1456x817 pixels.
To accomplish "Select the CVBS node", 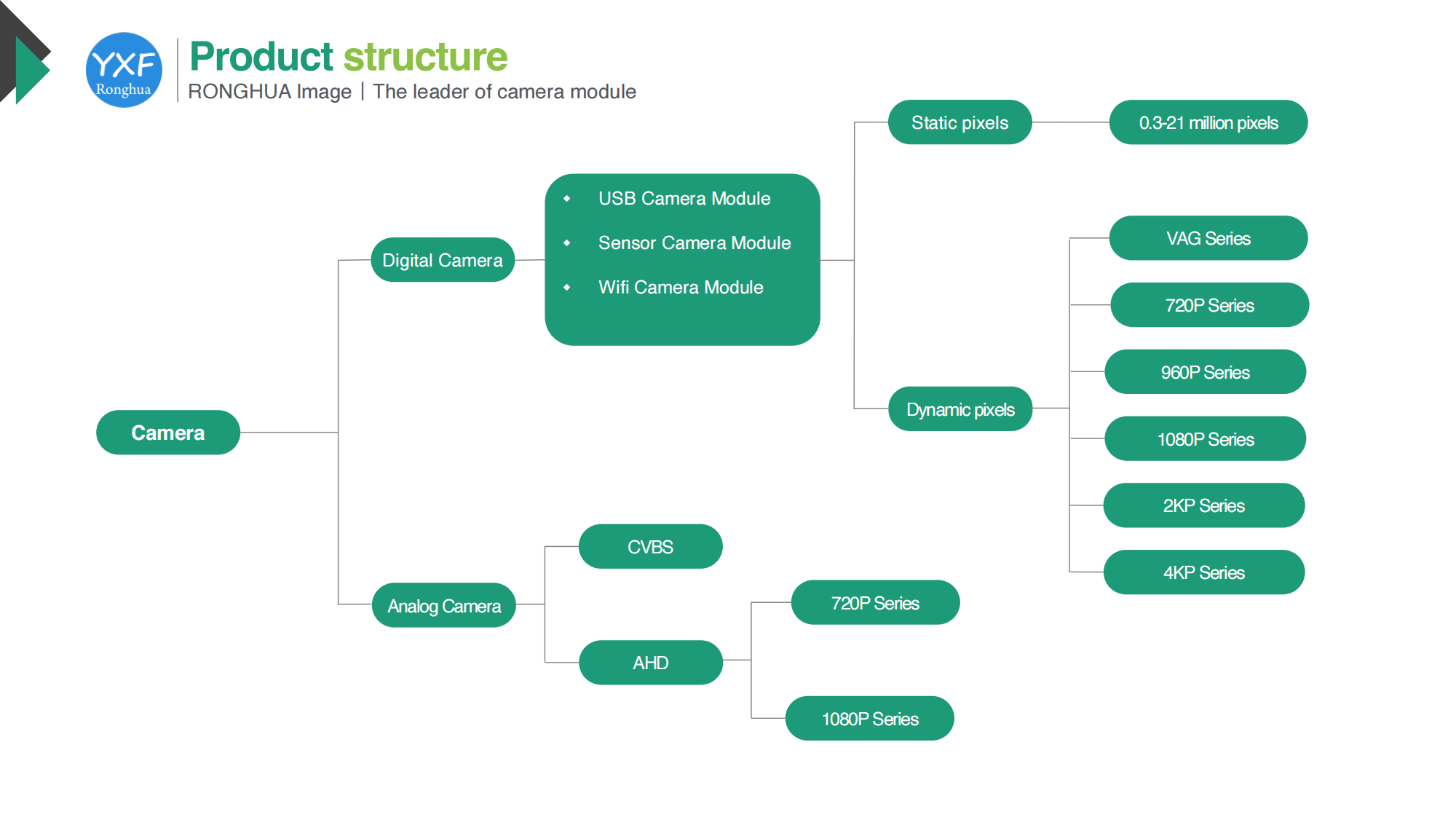I will [650, 546].
